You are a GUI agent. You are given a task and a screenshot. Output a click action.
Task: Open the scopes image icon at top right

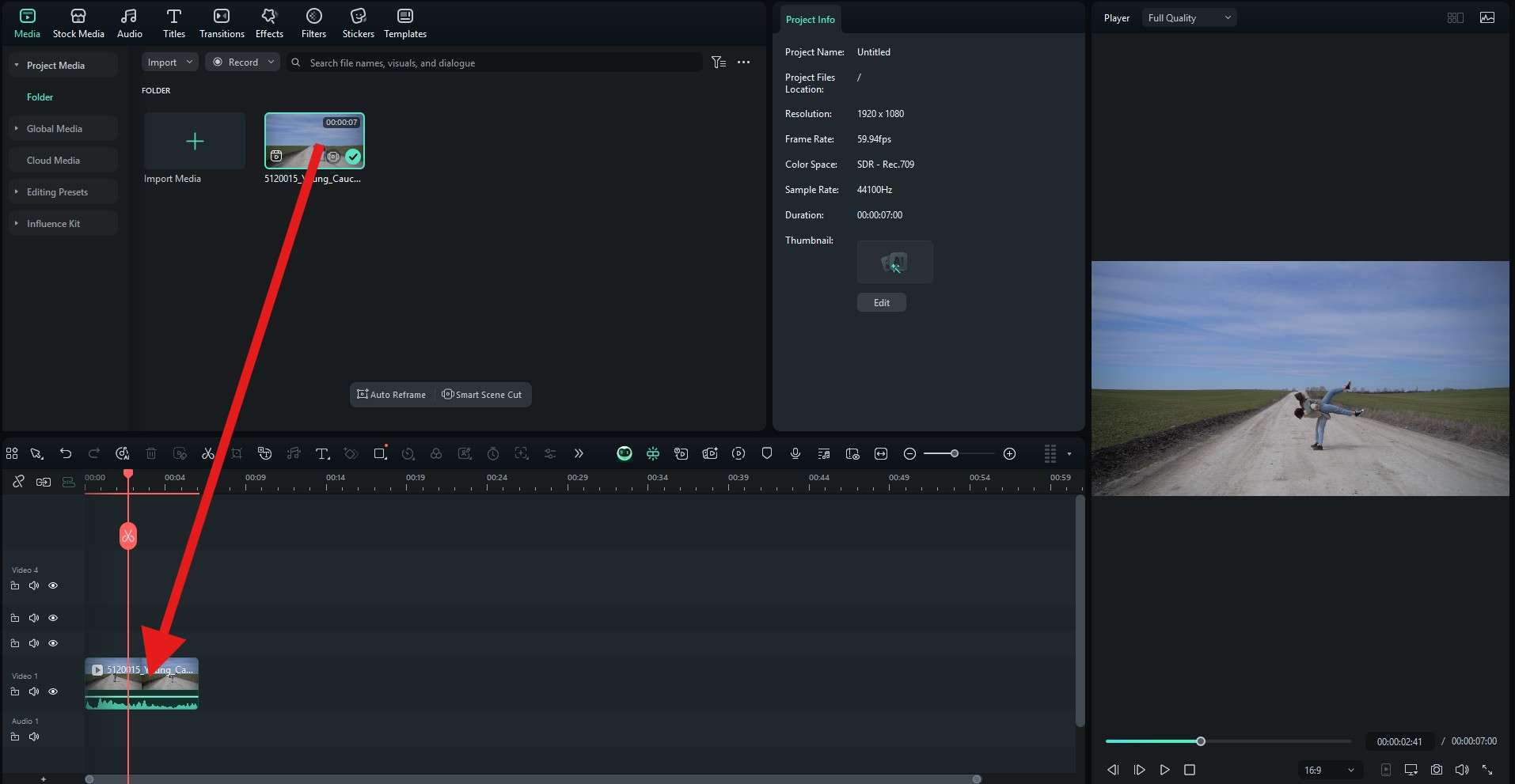pos(1487,17)
